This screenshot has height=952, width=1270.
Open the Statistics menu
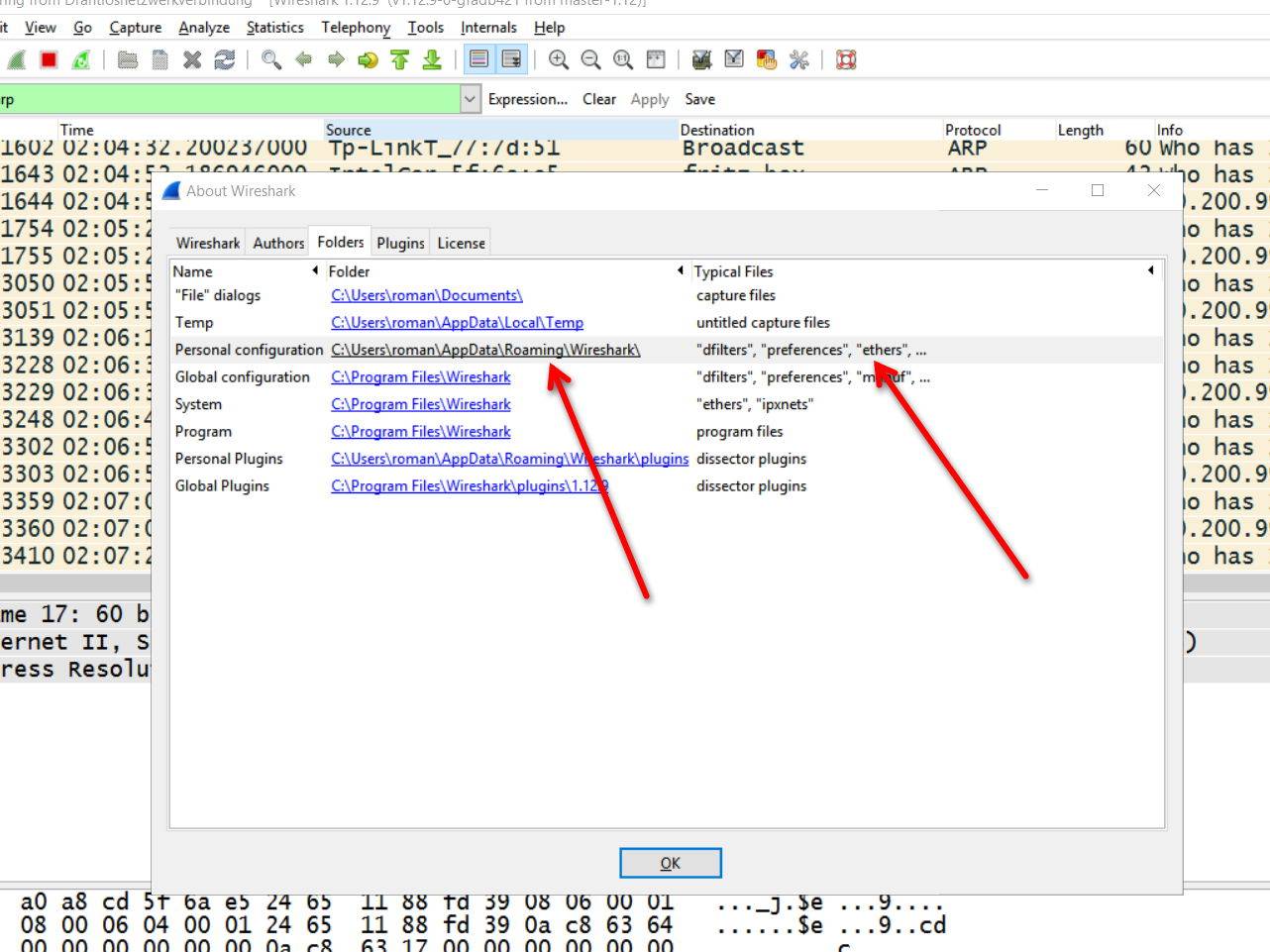click(274, 28)
